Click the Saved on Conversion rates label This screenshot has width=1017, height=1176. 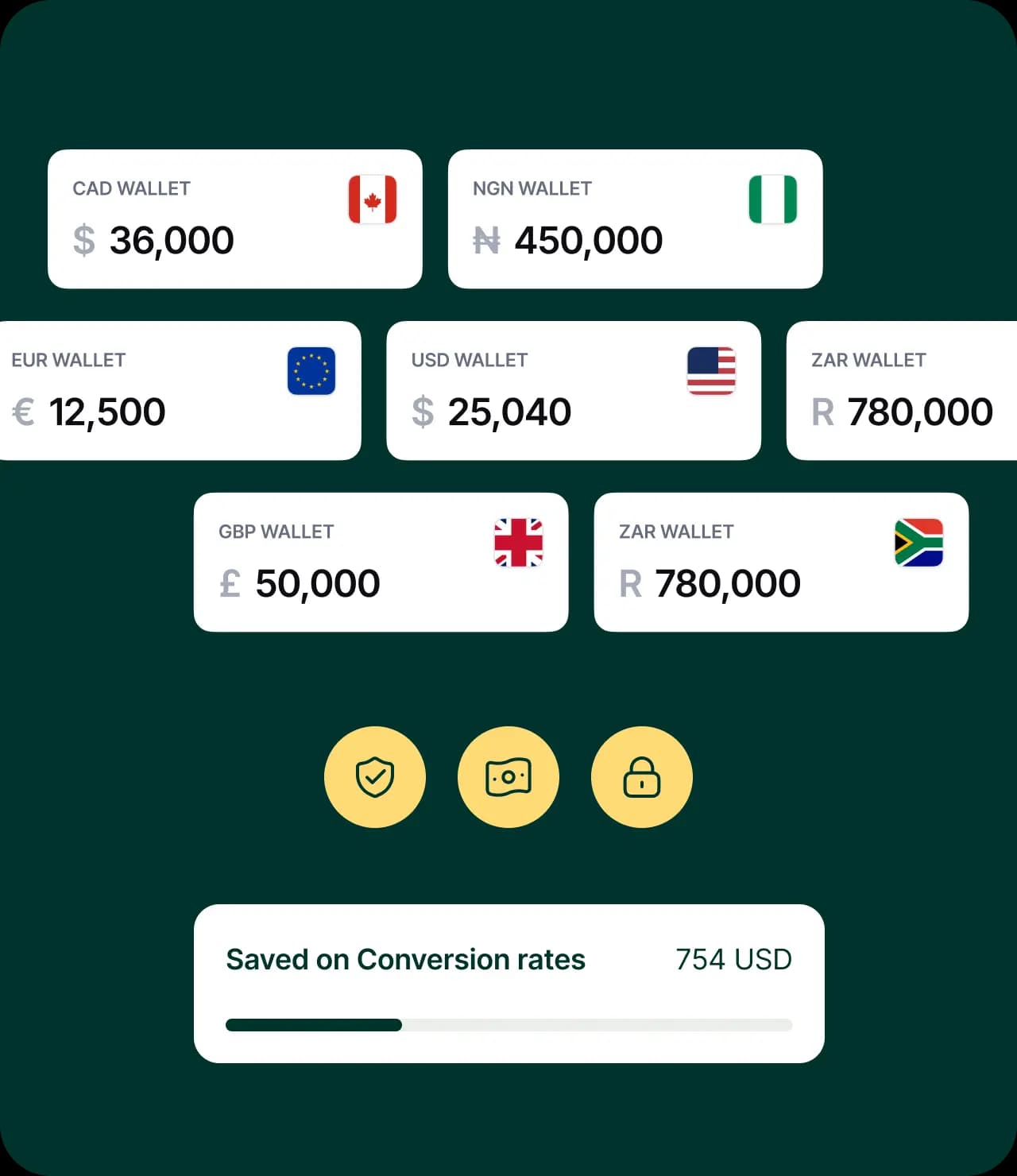405,960
